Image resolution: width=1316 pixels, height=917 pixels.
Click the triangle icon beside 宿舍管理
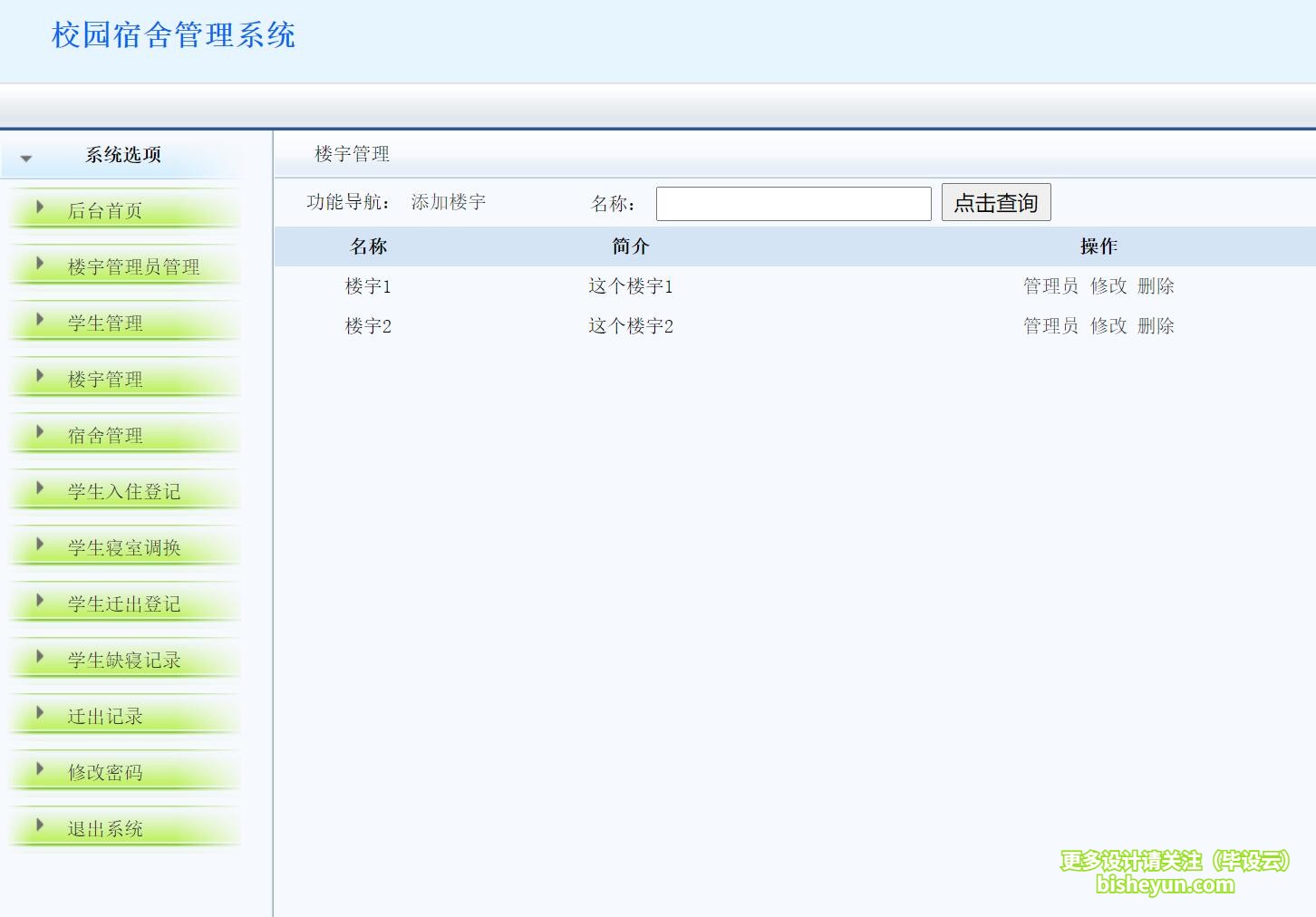pos(39,432)
